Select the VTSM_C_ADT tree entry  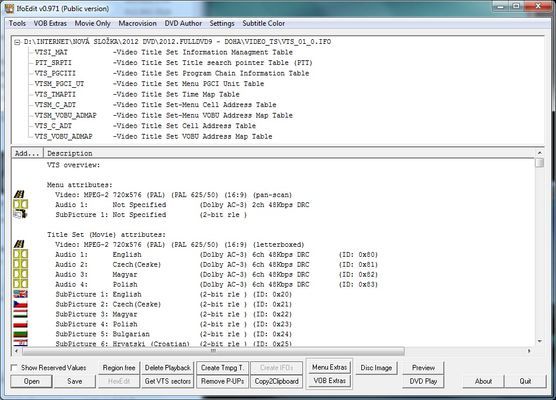(55, 105)
